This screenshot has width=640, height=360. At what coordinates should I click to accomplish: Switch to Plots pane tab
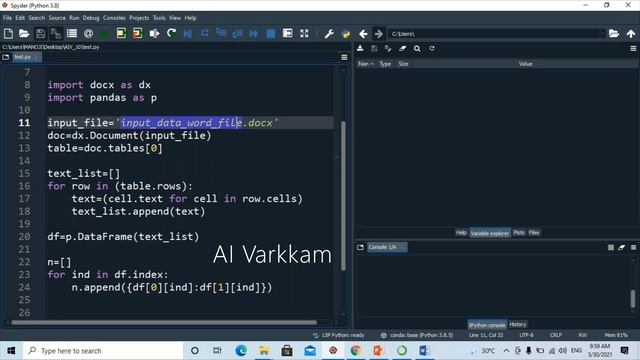tap(519, 233)
